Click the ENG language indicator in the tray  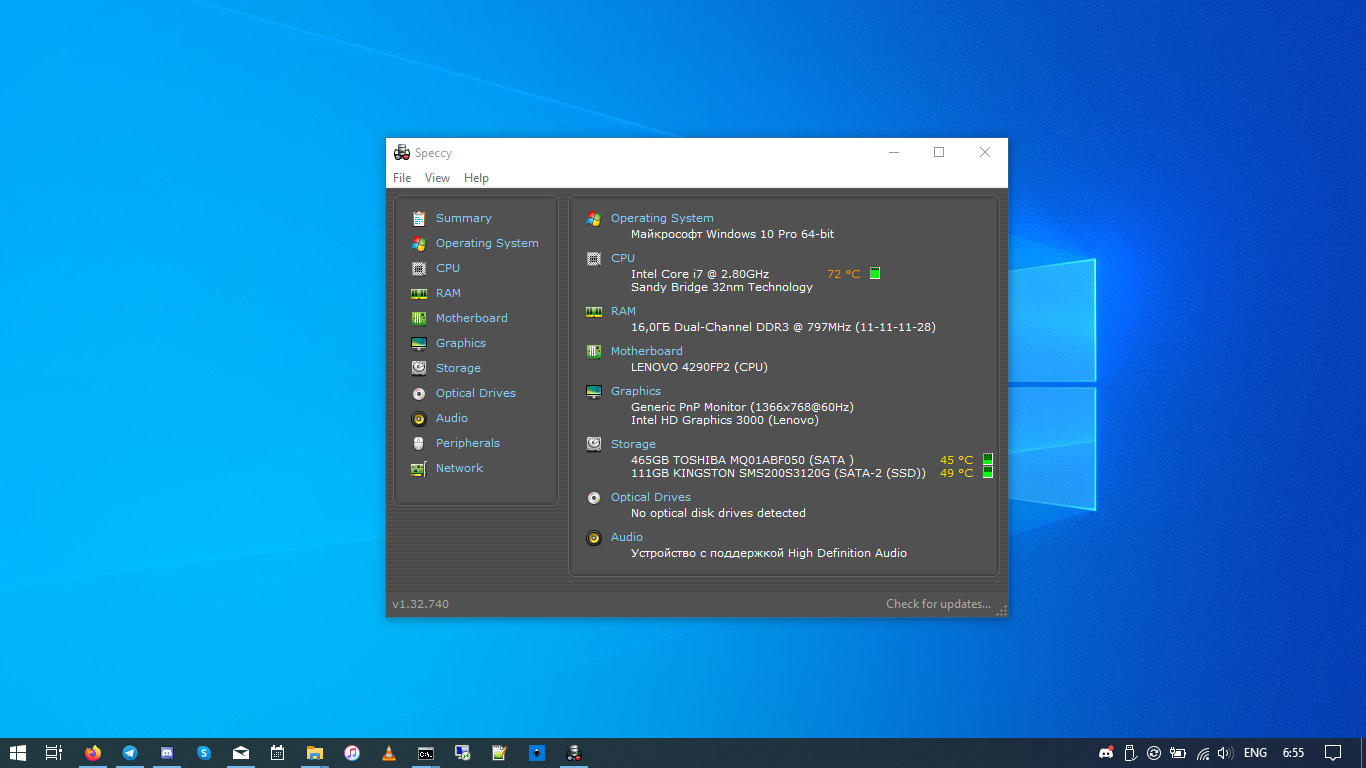(x=1255, y=753)
